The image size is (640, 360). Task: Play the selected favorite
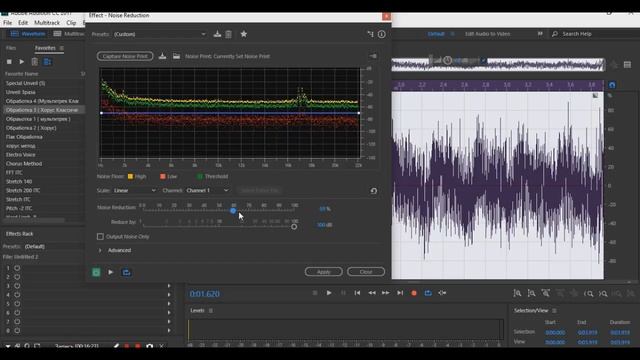22,62
